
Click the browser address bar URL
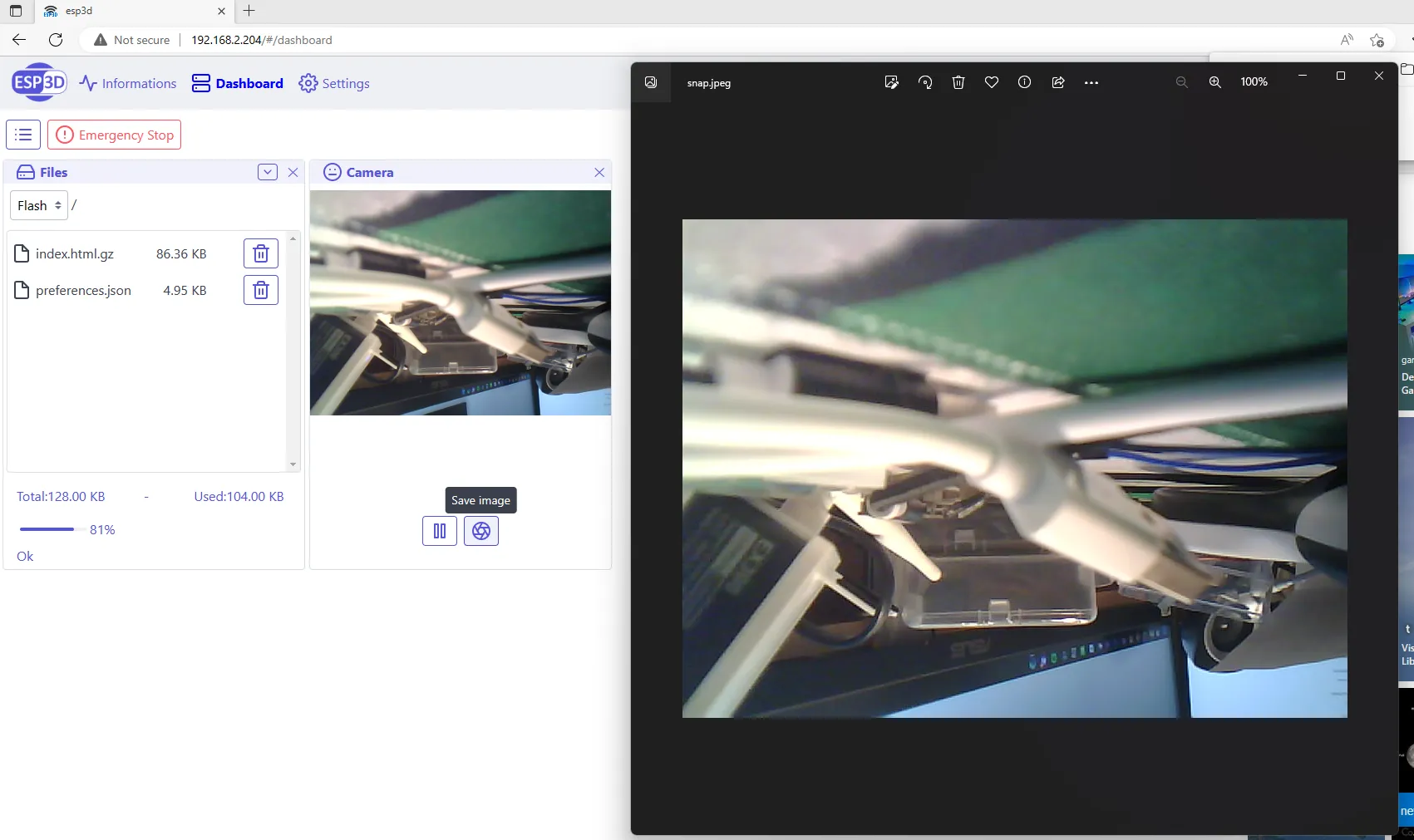tap(261, 40)
